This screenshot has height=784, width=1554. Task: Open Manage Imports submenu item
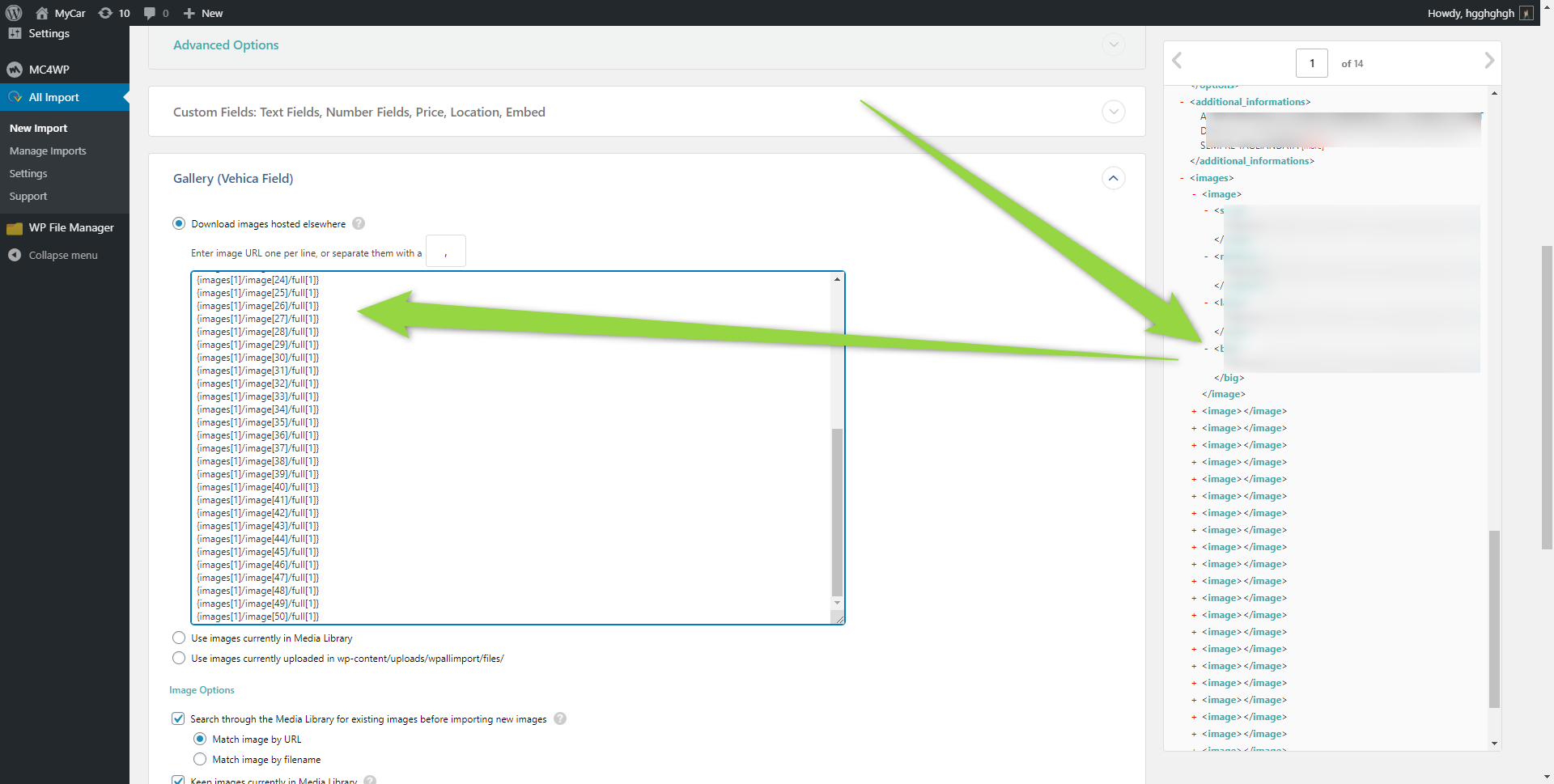point(48,150)
